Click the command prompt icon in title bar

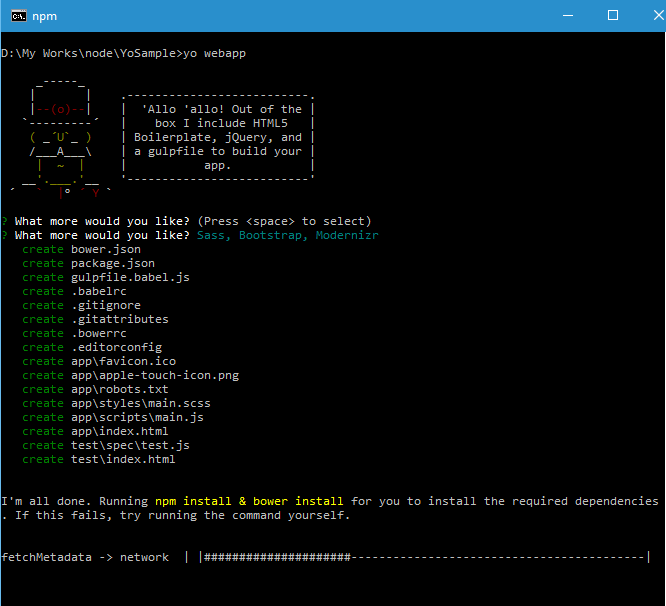16,15
